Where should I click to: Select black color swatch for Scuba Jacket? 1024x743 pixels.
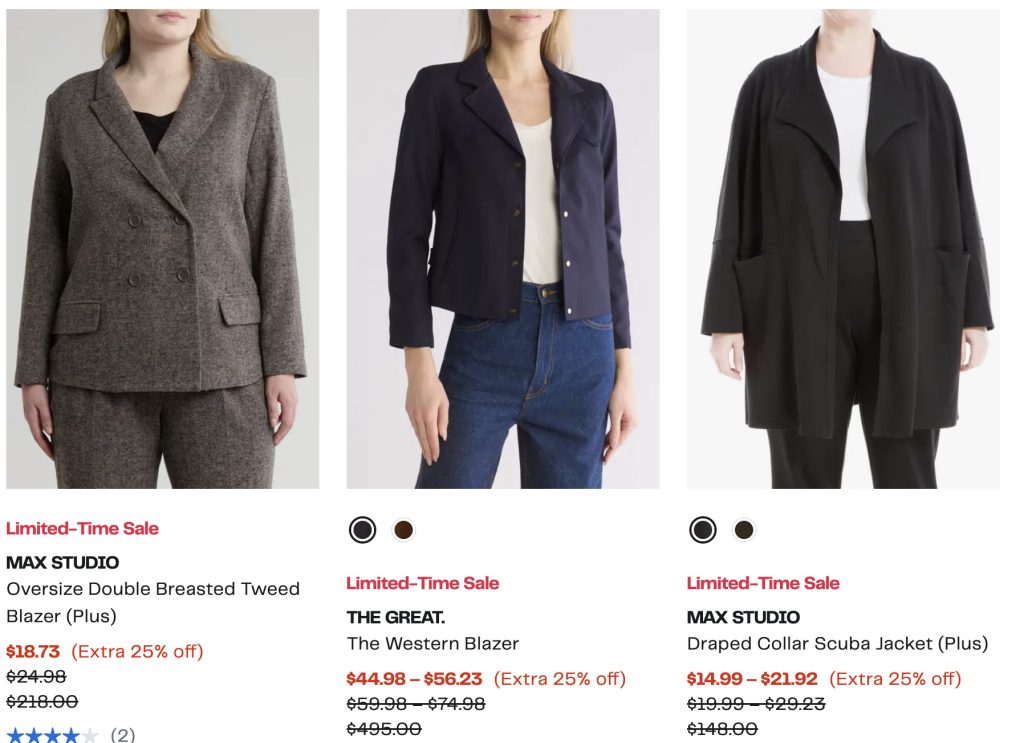[703, 529]
